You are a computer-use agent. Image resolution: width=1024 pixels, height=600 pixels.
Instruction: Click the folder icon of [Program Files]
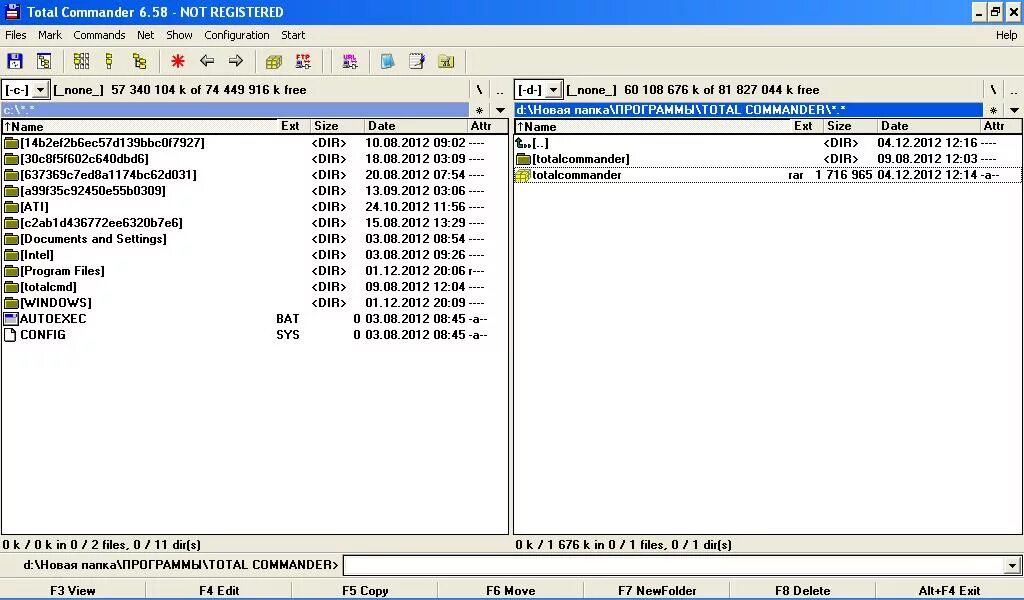[x=10, y=271]
